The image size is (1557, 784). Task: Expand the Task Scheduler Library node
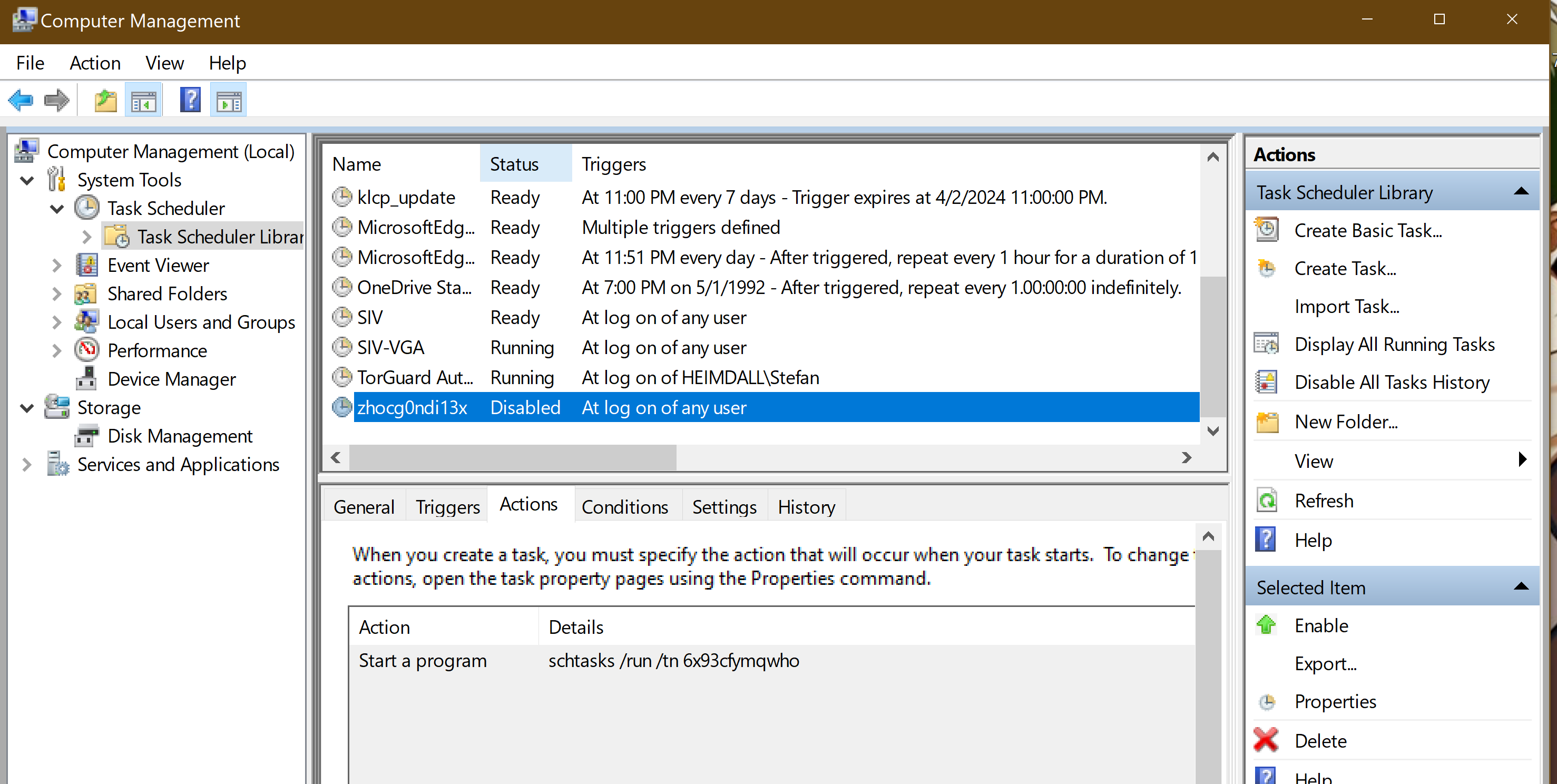click(x=85, y=237)
